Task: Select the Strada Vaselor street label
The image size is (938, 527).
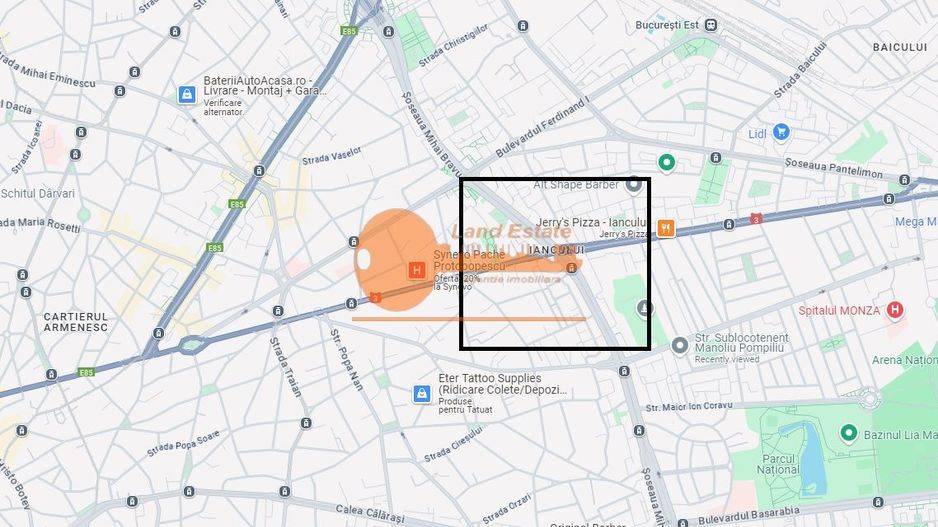Action: click(332, 156)
